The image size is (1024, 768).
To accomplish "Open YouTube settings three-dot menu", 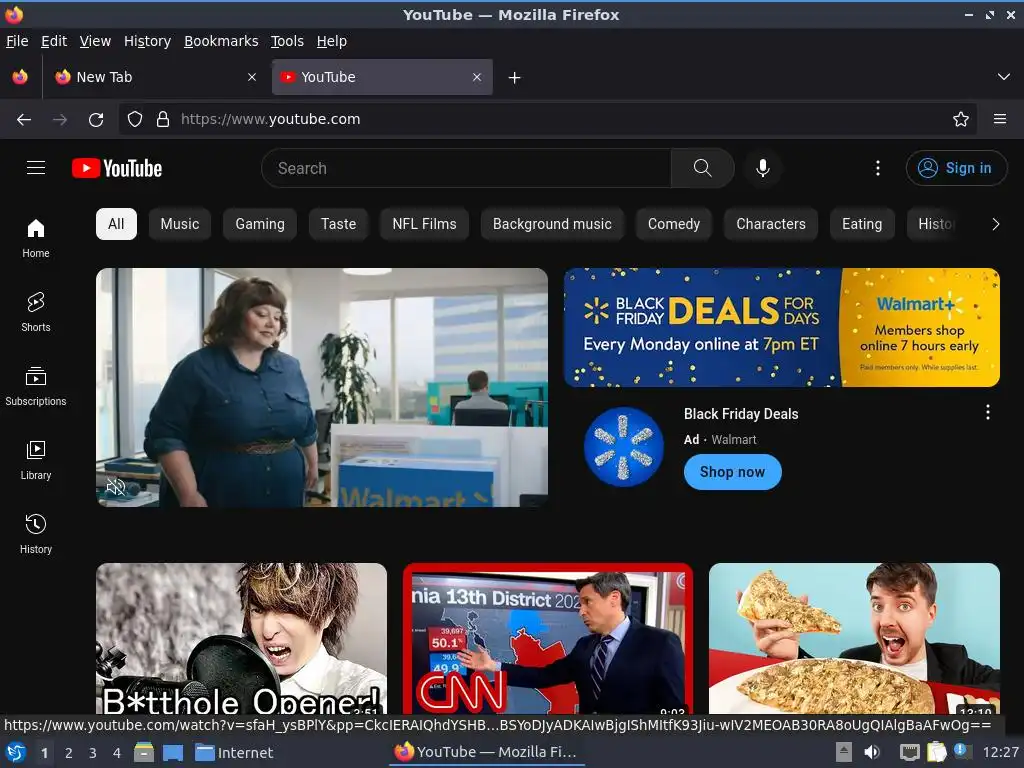I will point(878,168).
